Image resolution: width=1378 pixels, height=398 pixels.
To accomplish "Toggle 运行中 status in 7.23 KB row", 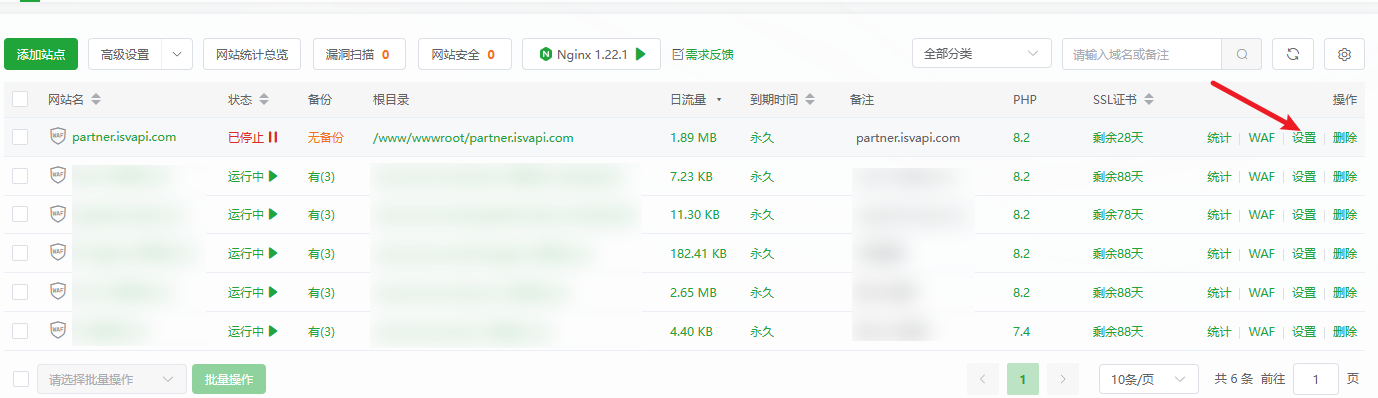I will pyautogui.click(x=253, y=176).
